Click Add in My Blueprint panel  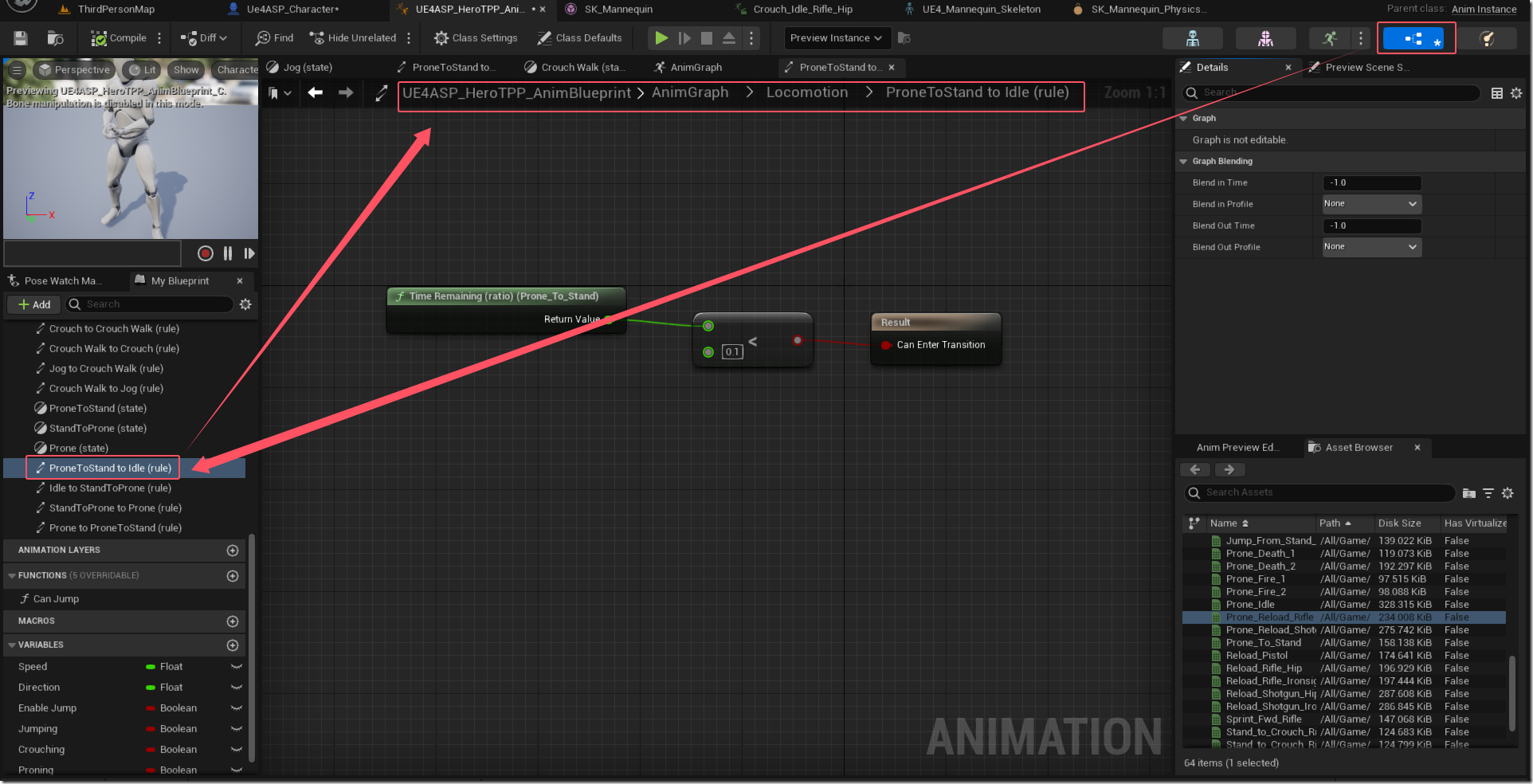click(34, 304)
